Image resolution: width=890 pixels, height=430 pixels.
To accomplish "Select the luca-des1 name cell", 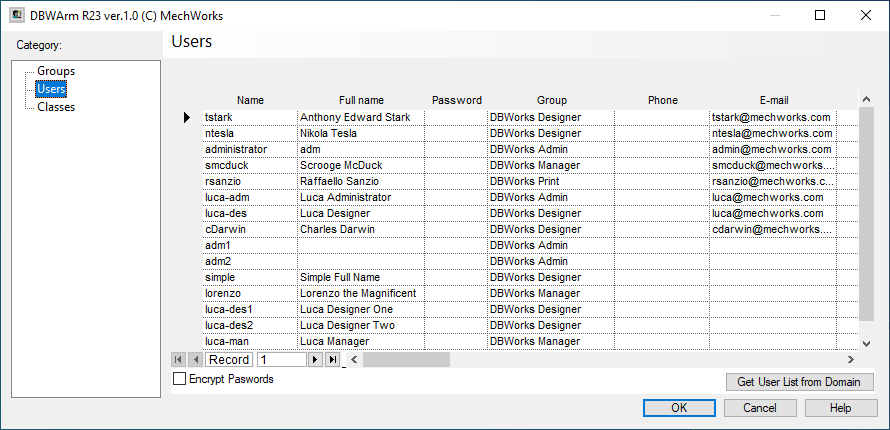I will coord(250,309).
